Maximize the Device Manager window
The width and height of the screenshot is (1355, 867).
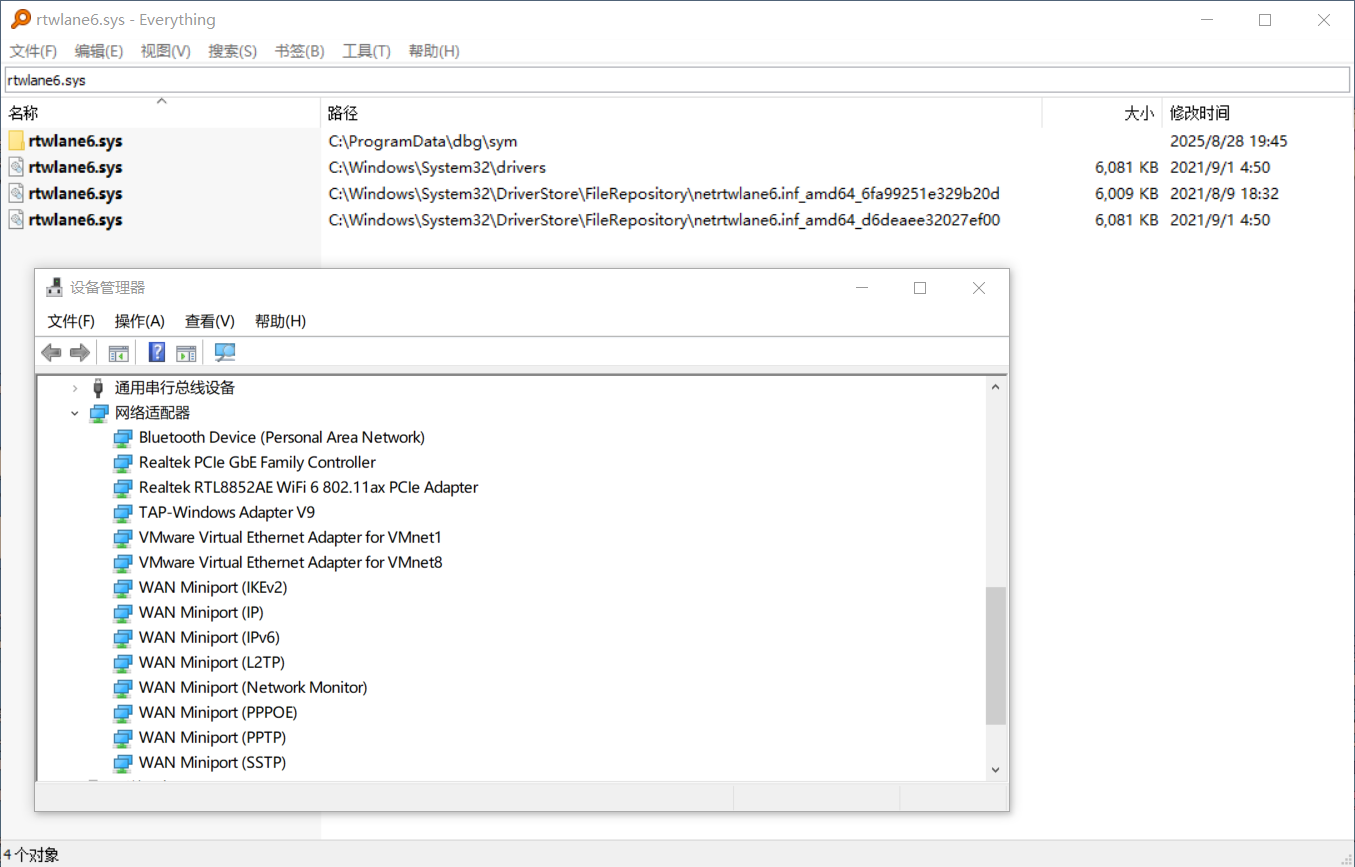pyautogui.click(x=920, y=288)
